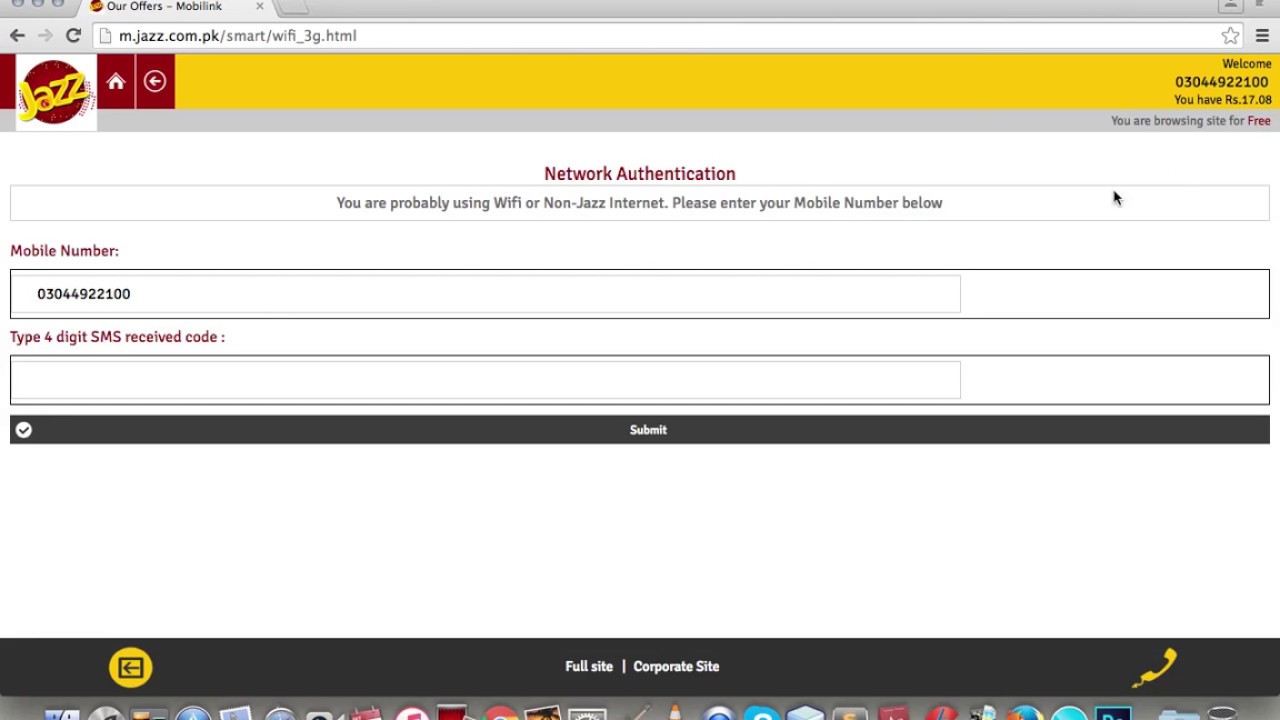Go to the Jazz home page icon

[x=116, y=81]
